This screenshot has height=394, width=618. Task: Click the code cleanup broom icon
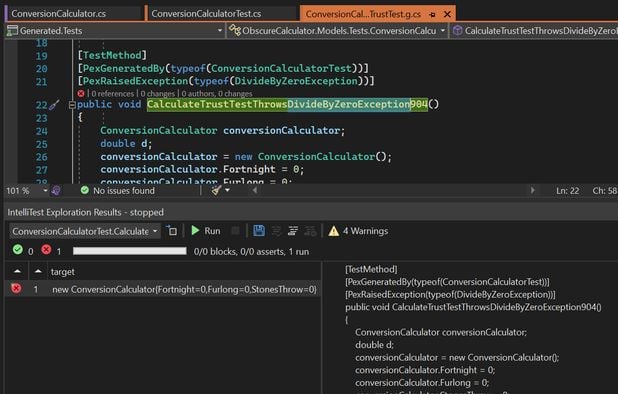[216, 191]
